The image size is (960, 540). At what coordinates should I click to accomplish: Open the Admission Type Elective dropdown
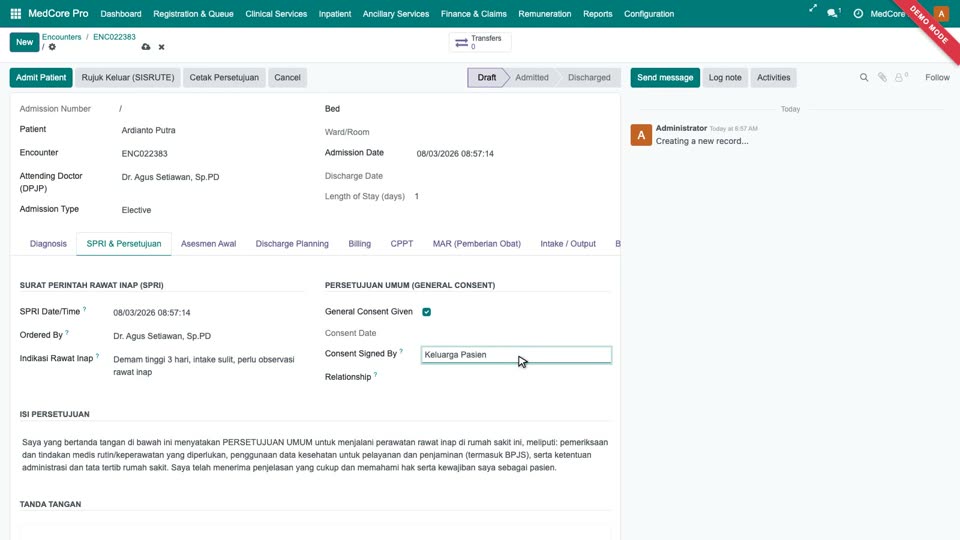click(x=211, y=210)
